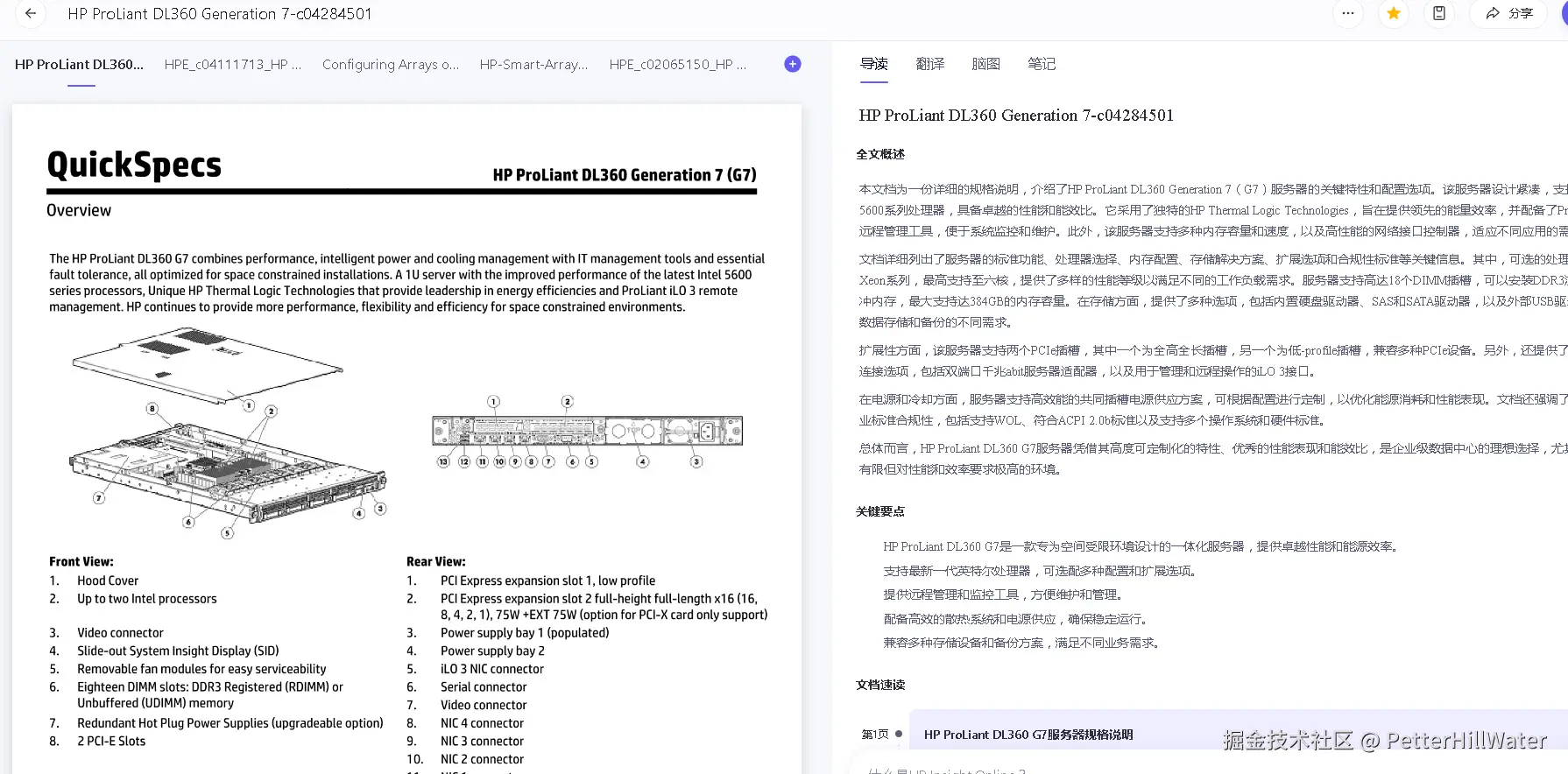Open the more options ellipsis menu

1347,13
